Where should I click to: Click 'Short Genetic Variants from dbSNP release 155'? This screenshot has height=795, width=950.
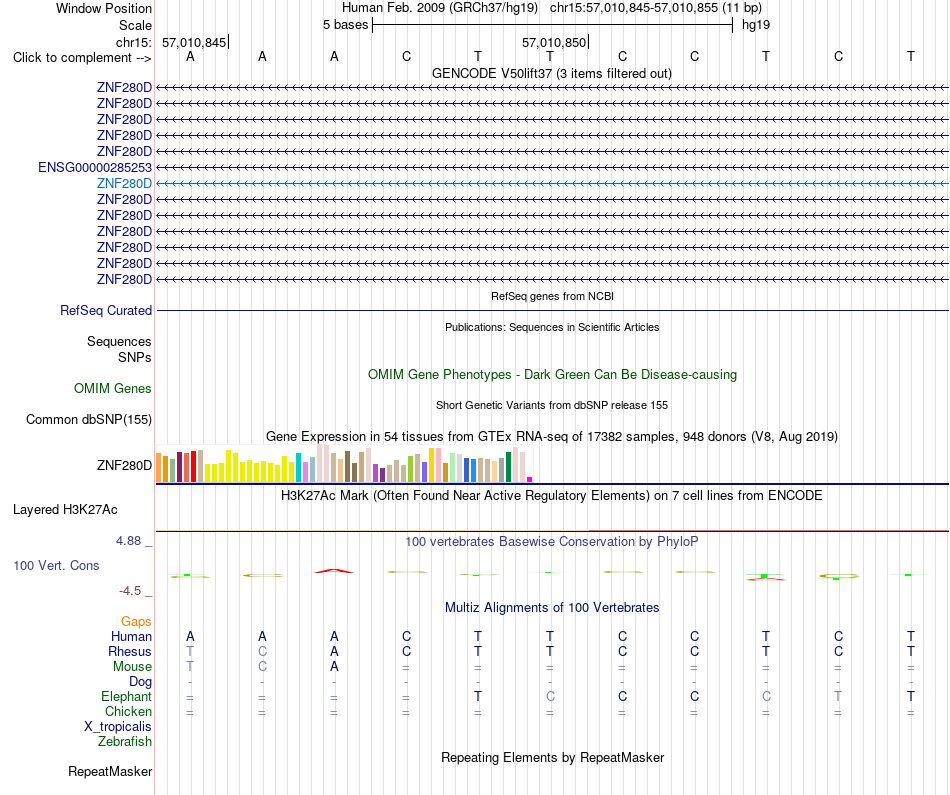point(552,405)
